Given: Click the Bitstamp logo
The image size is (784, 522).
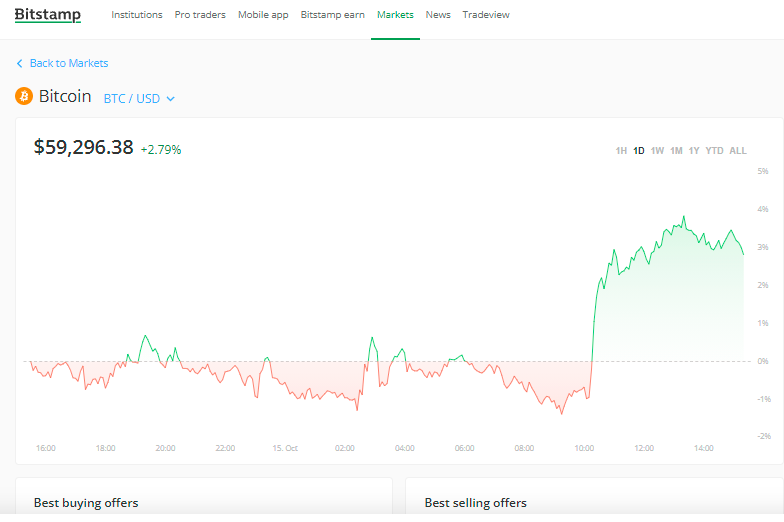Looking at the screenshot, I should coord(48,15).
